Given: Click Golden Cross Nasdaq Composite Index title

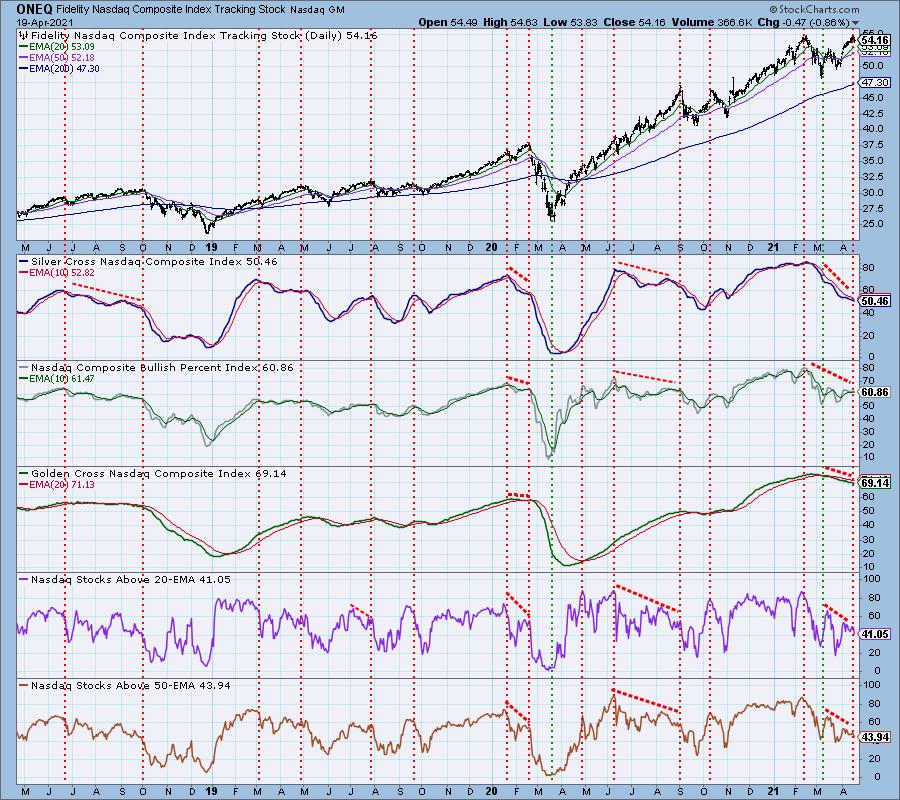Looking at the screenshot, I should click(153, 473).
